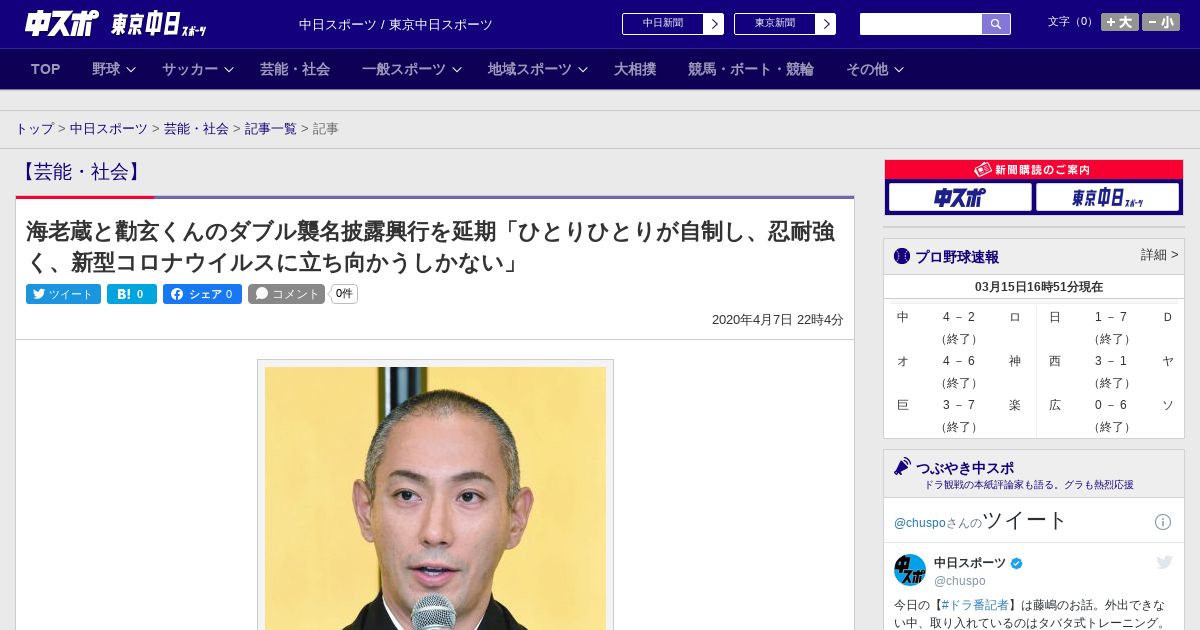
Task: Click the 東京新聞 header link
Action: (x=775, y=24)
